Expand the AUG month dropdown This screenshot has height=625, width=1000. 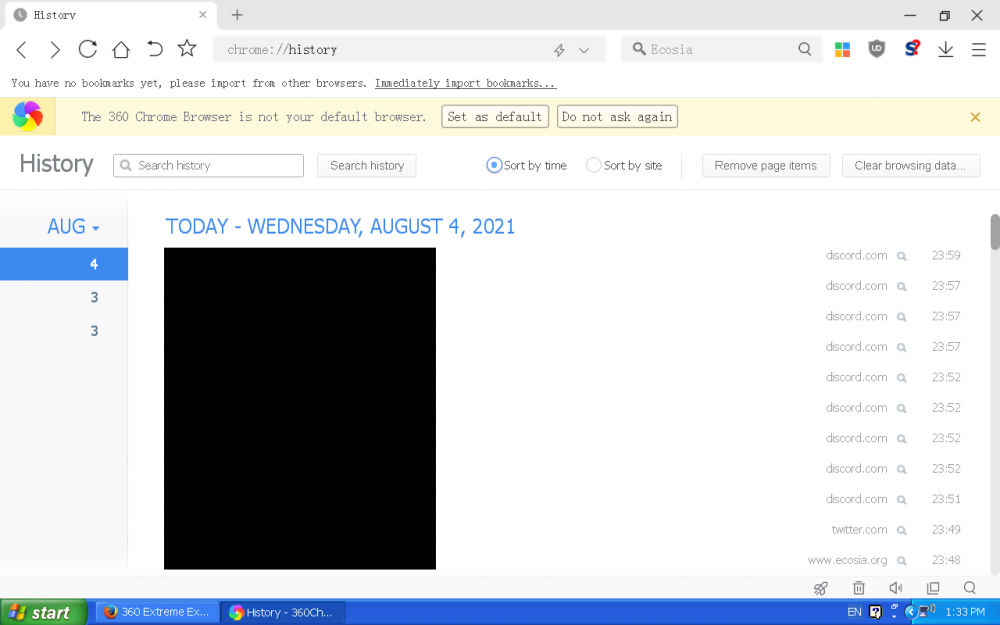pyautogui.click(x=73, y=227)
